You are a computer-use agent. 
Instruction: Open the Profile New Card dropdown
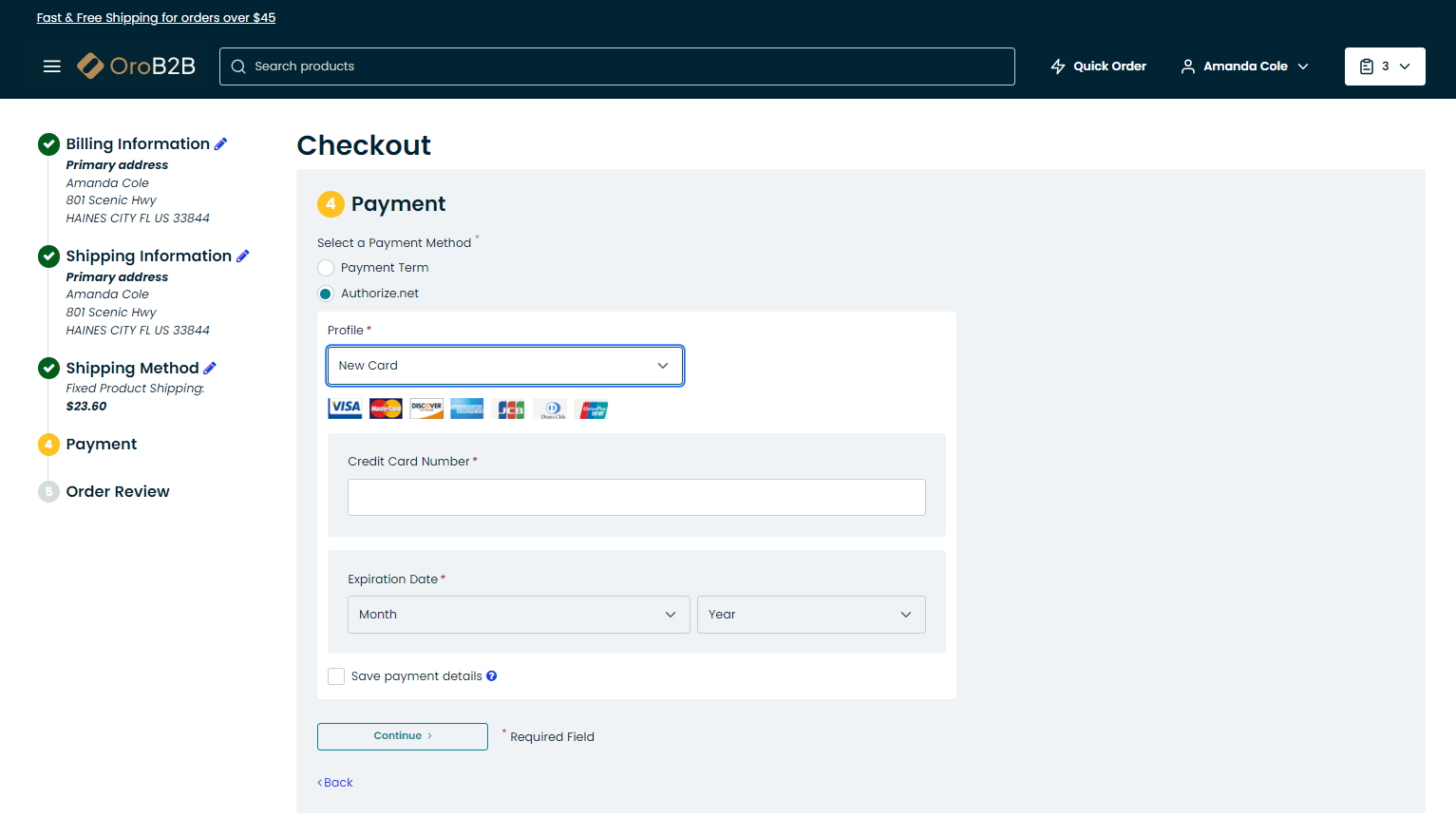504,366
